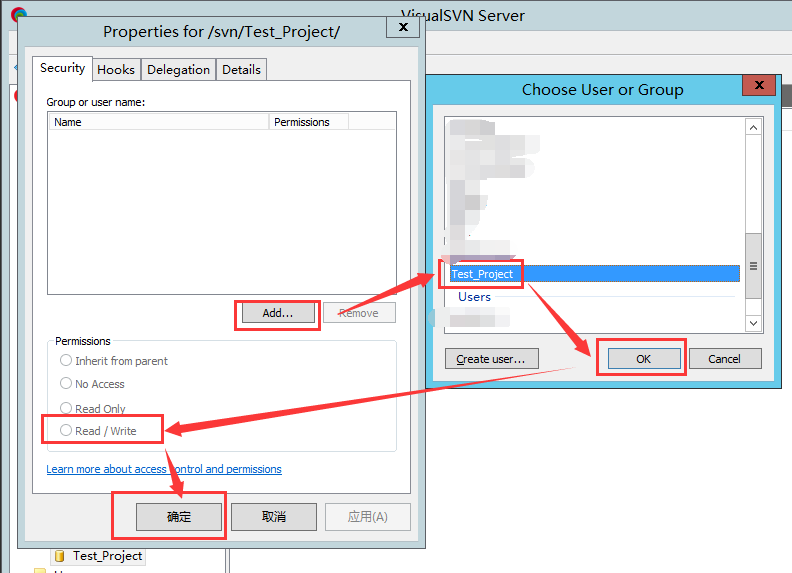Click the 应用(A) apply button

368,516
